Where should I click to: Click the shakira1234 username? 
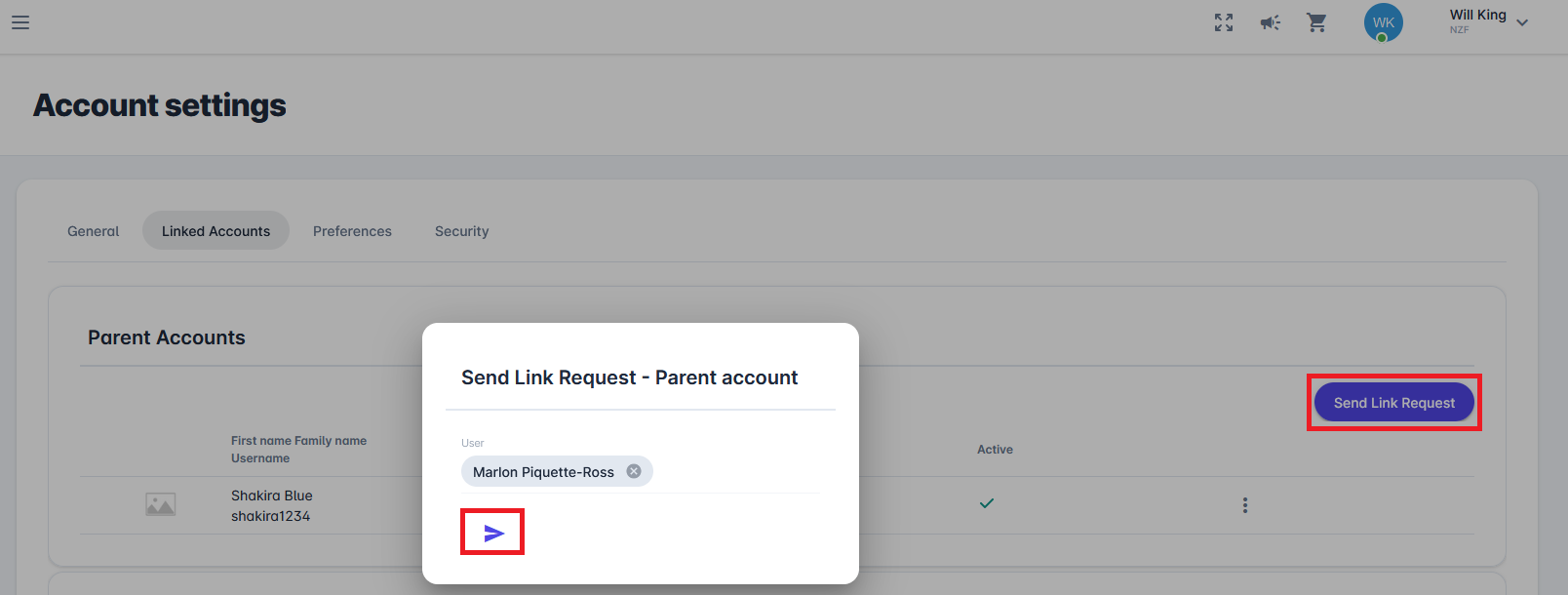[270, 516]
